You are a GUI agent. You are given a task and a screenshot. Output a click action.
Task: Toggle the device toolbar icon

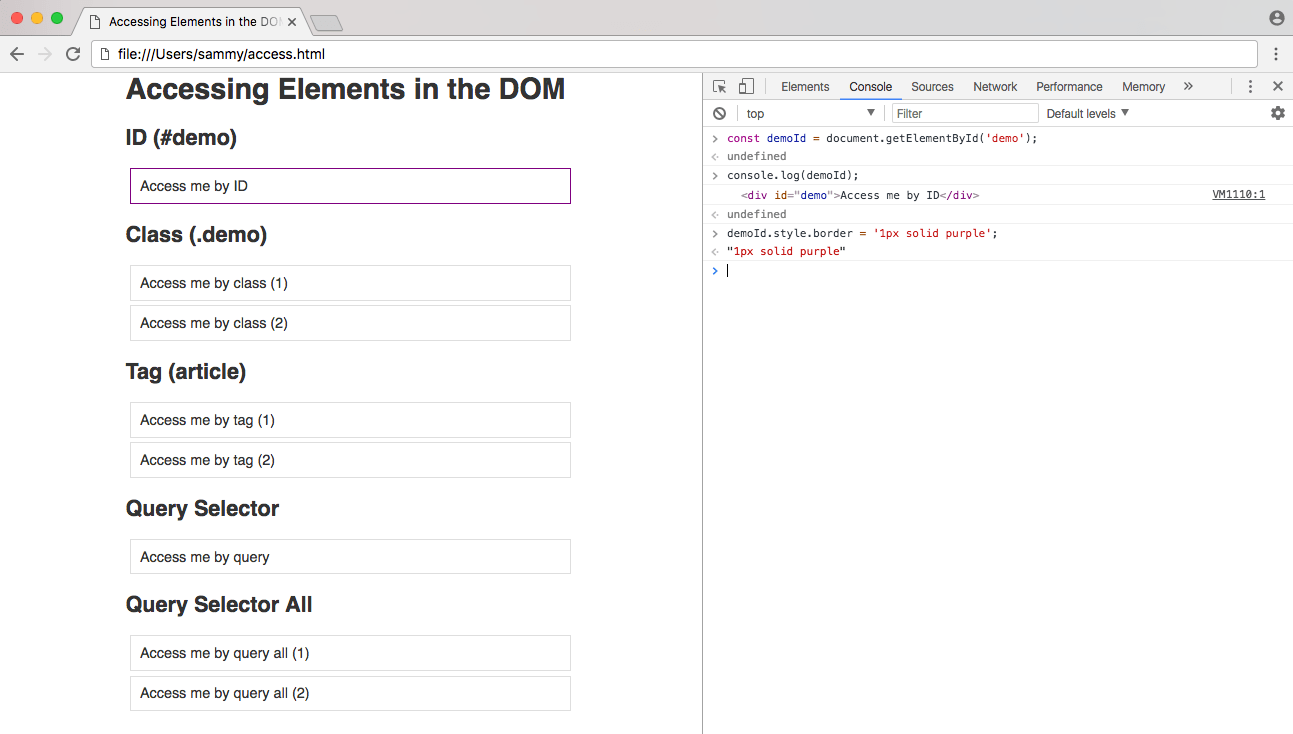[746, 87]
